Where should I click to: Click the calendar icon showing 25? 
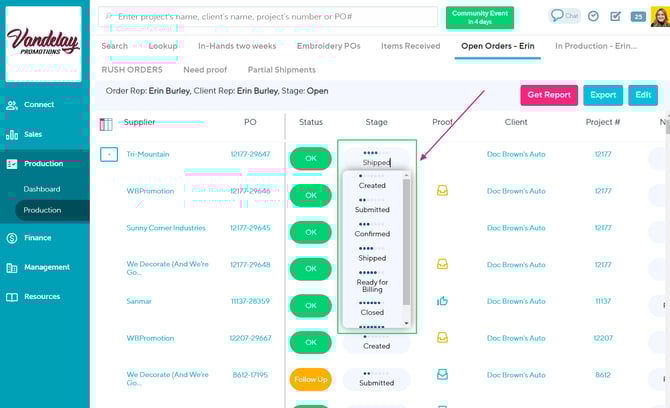point(638,16)
